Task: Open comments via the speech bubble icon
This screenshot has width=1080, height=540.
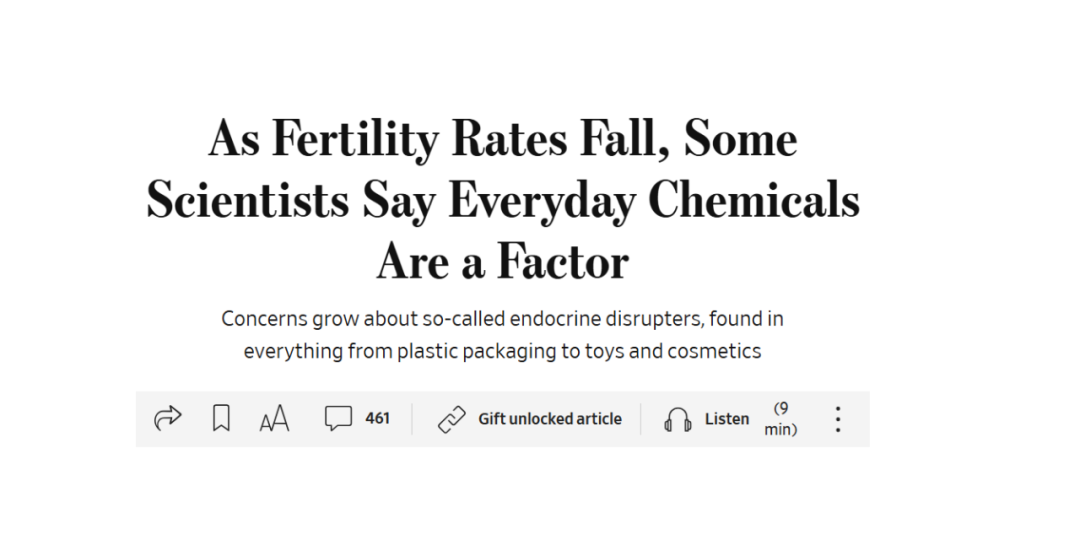Action: pos(338,418)
